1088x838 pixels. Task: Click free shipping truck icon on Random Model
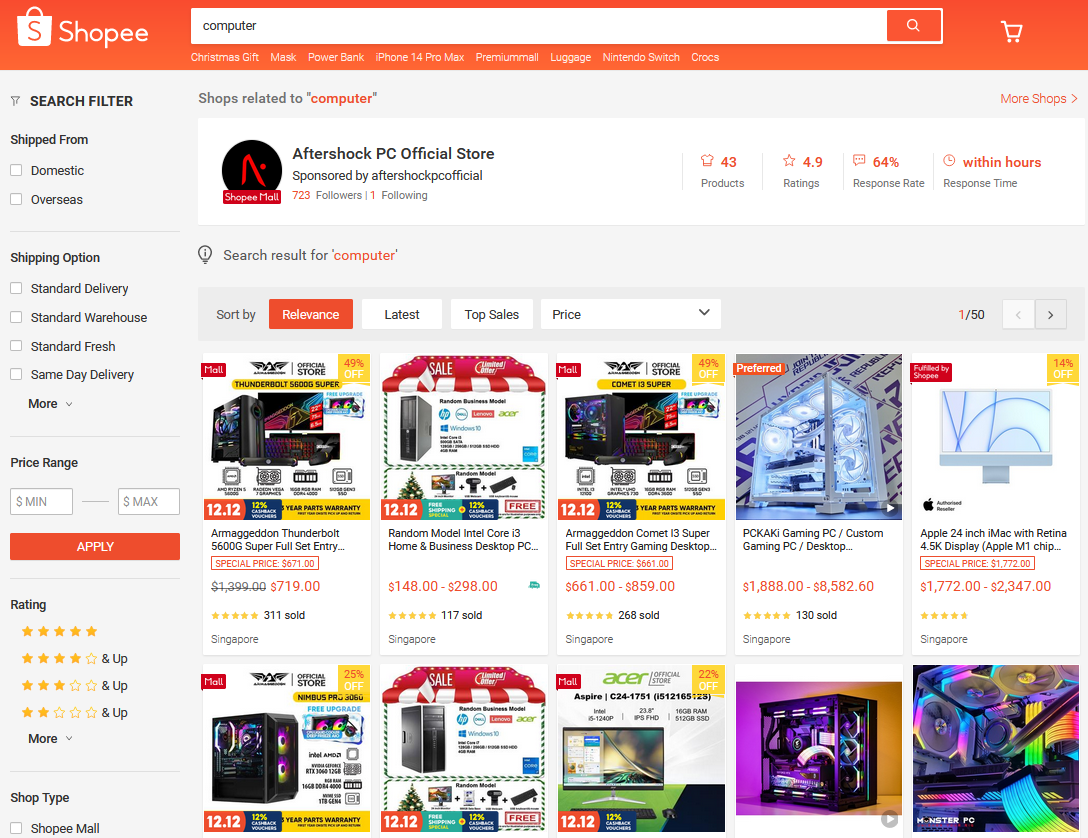point(534,585)
